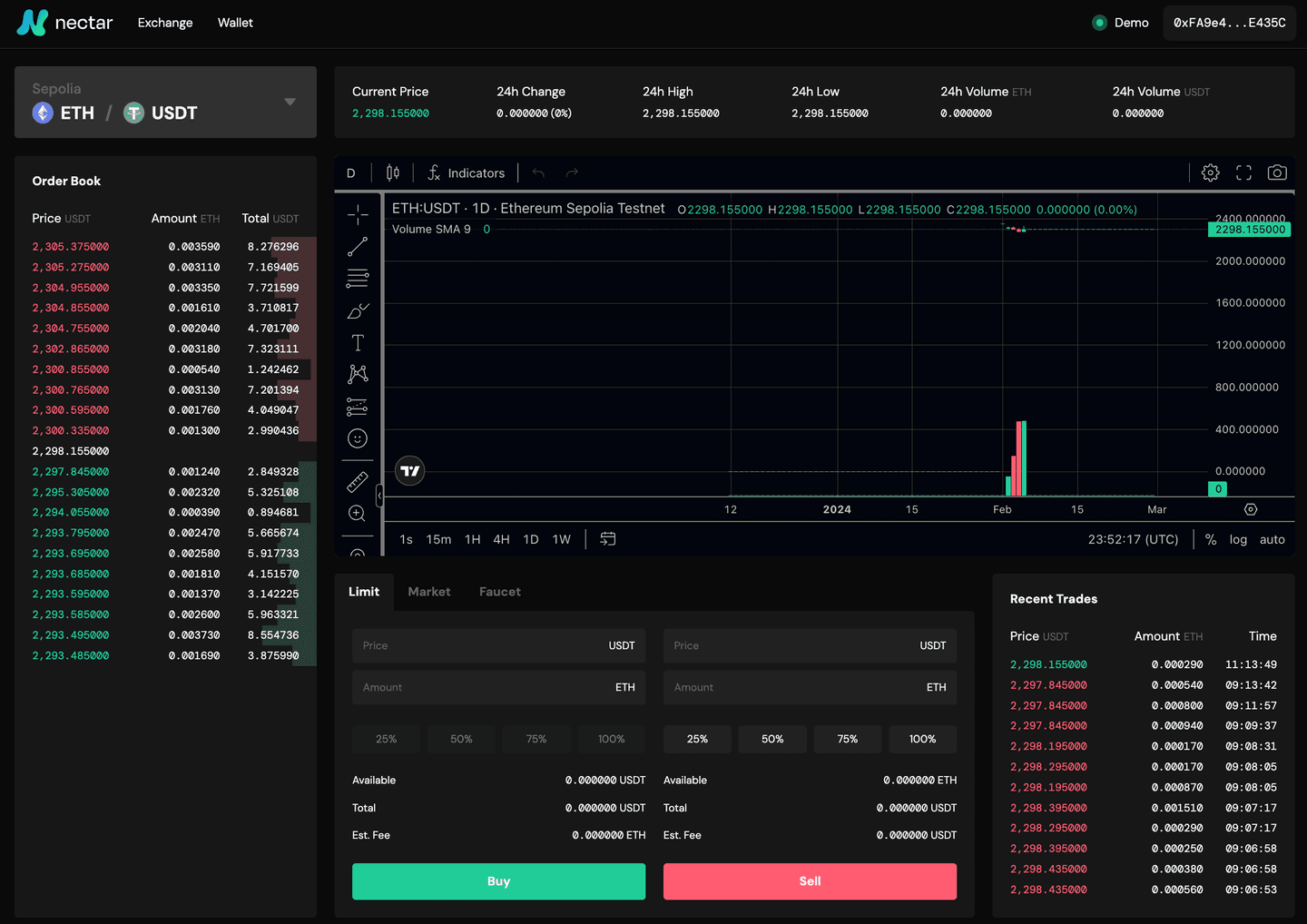Click the Sell button

810,881
